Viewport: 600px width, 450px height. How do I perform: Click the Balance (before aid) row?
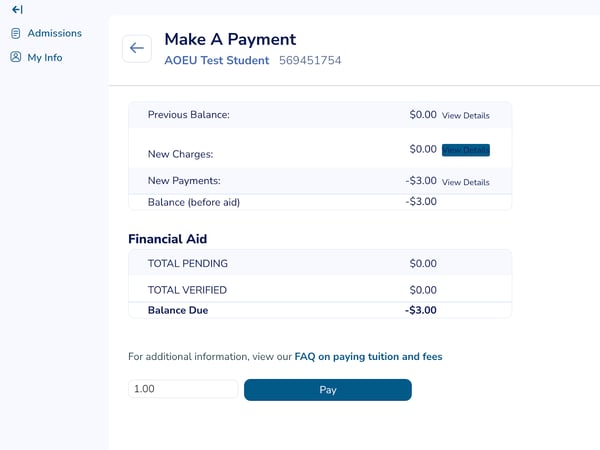320,202
